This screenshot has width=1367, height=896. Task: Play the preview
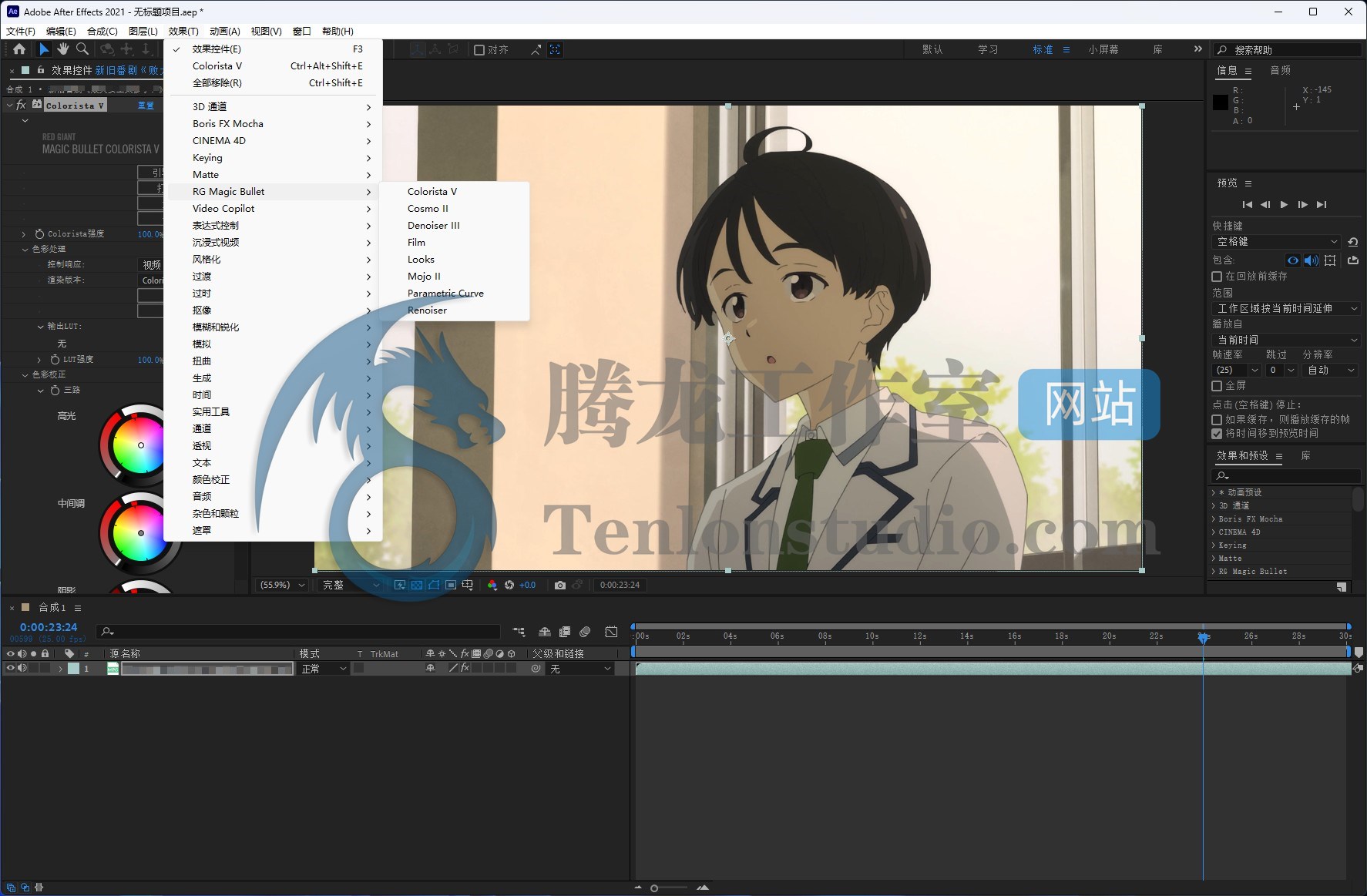[1284, 204]
